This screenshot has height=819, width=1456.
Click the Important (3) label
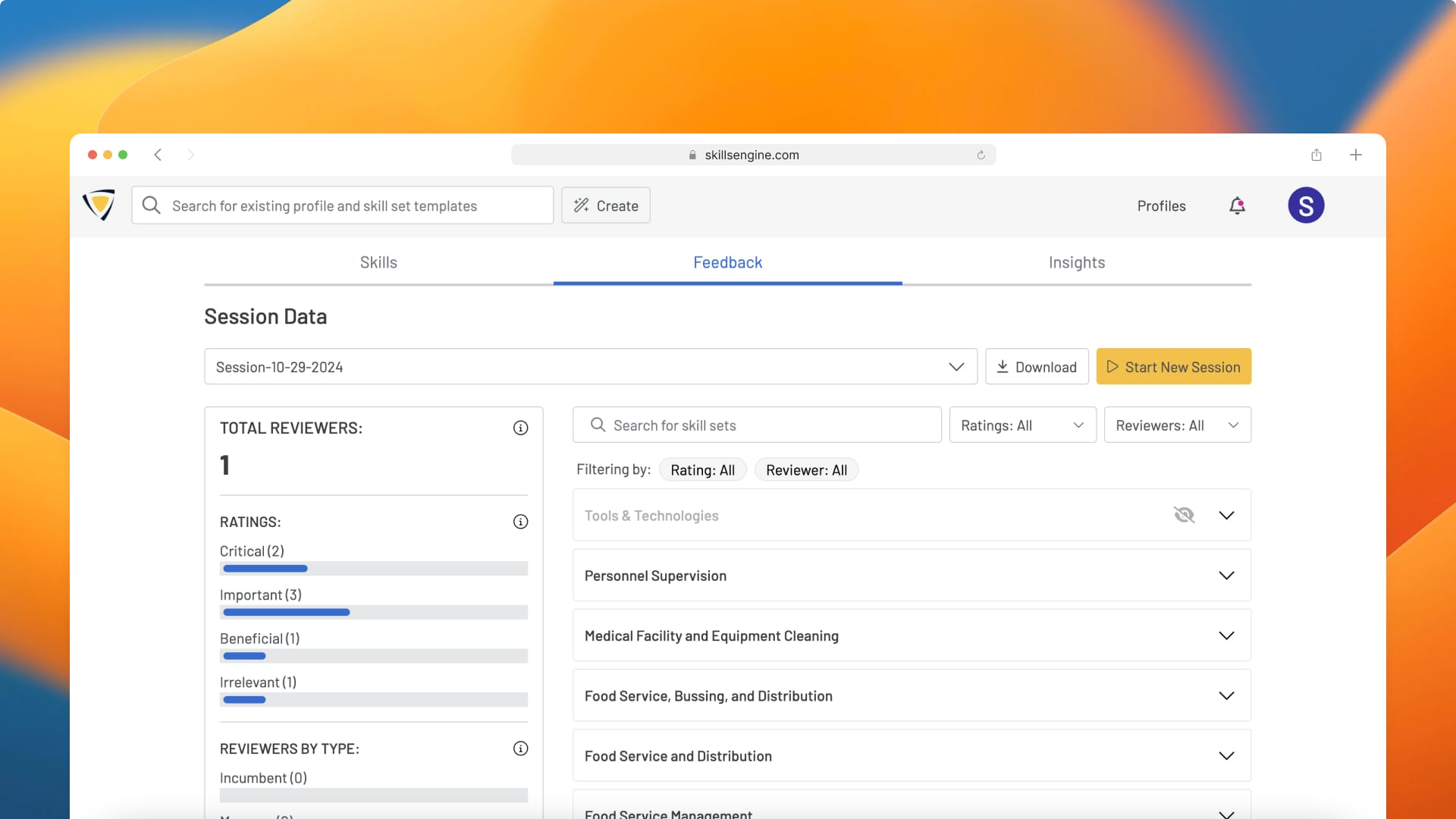pyautogui.click(x=261, y=595)
